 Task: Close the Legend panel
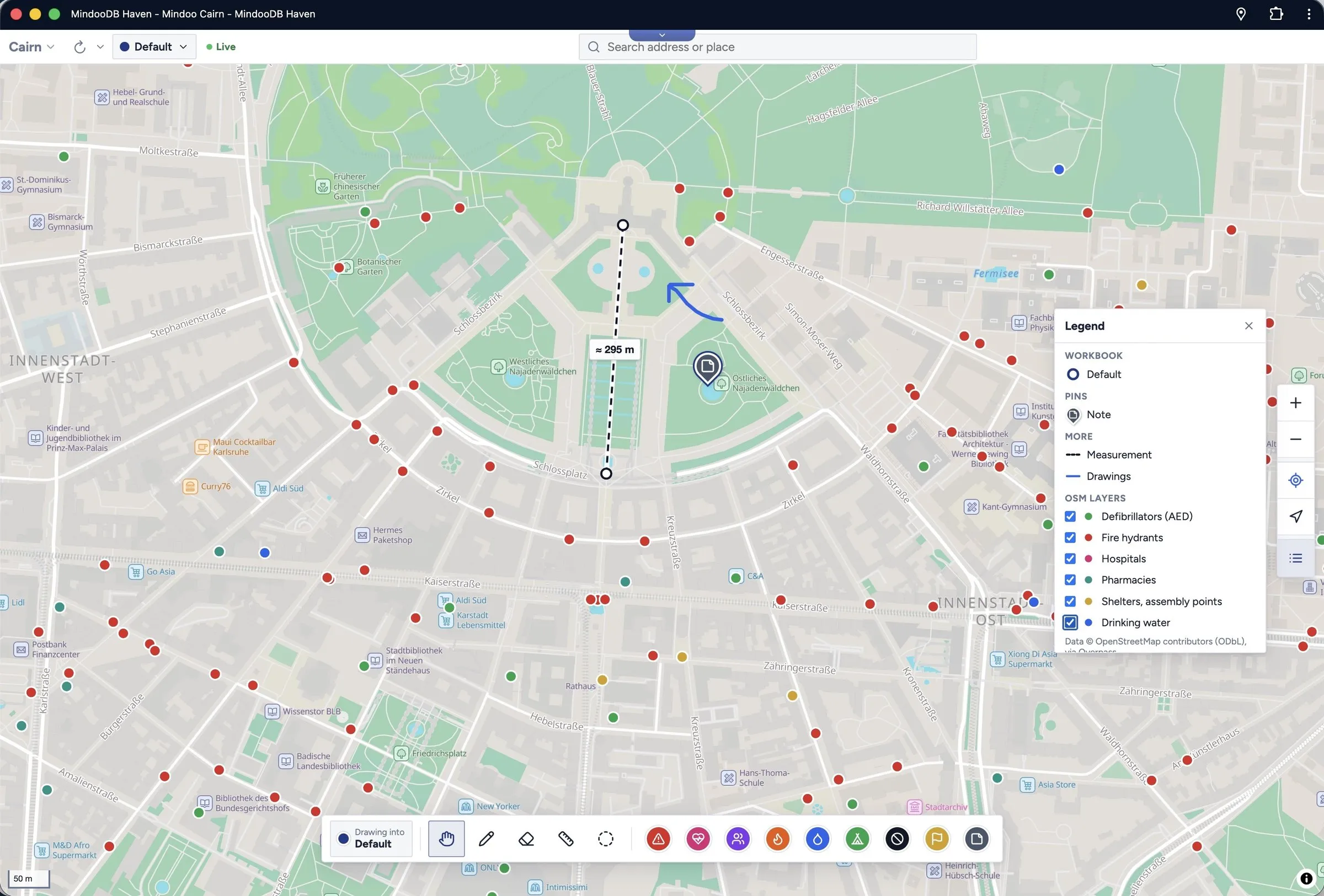(x=1249, y=326)
